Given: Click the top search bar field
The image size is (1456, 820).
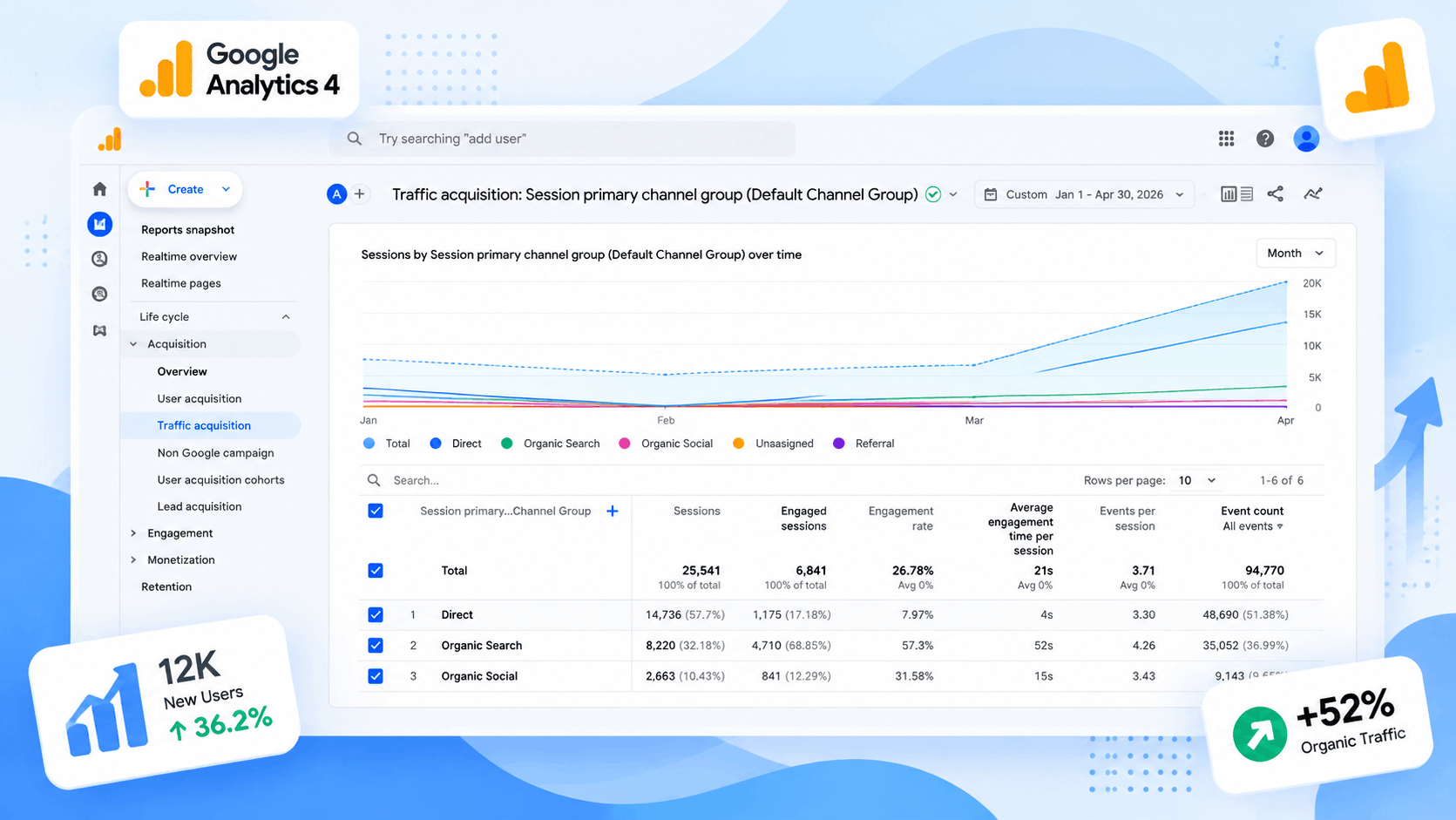Looking at the screenshot, I should 562,139.
